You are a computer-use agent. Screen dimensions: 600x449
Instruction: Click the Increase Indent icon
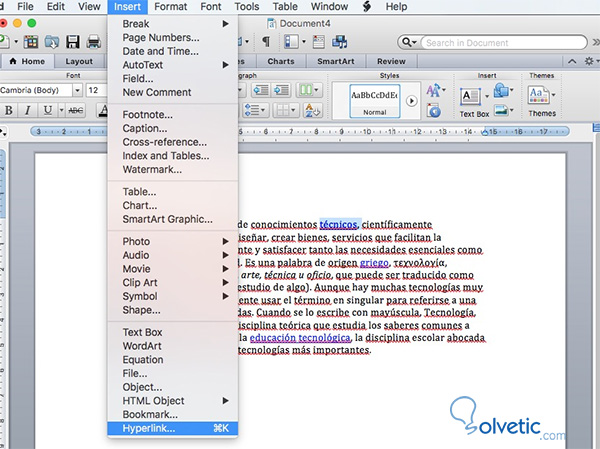281,90
